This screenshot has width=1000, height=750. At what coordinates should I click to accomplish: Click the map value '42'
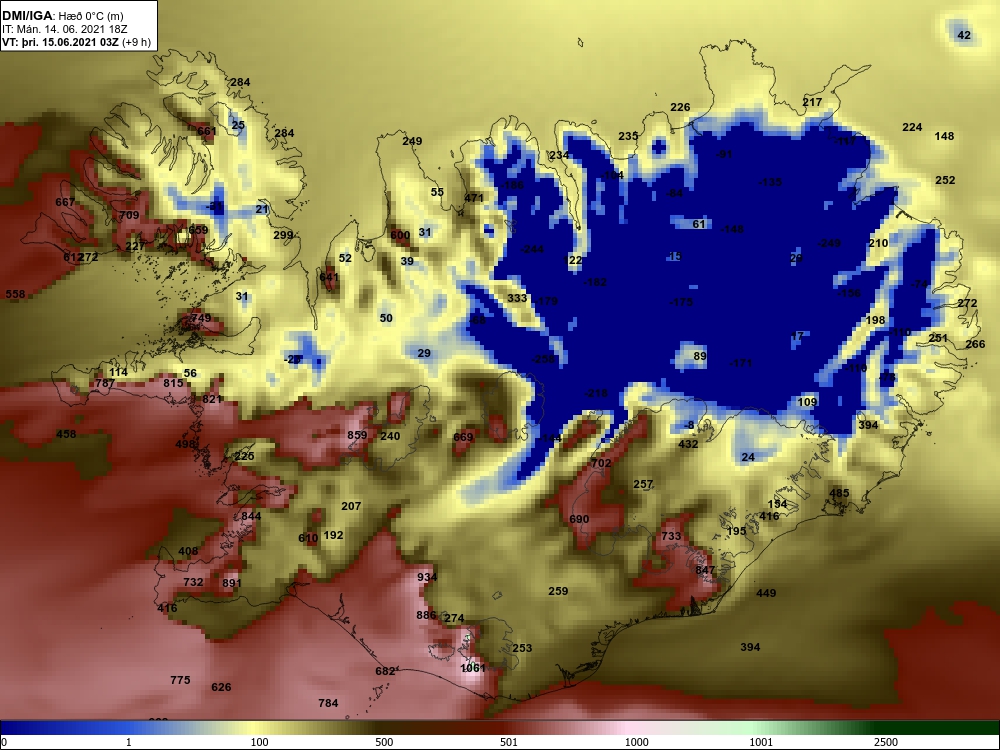[x=964, y=35]
